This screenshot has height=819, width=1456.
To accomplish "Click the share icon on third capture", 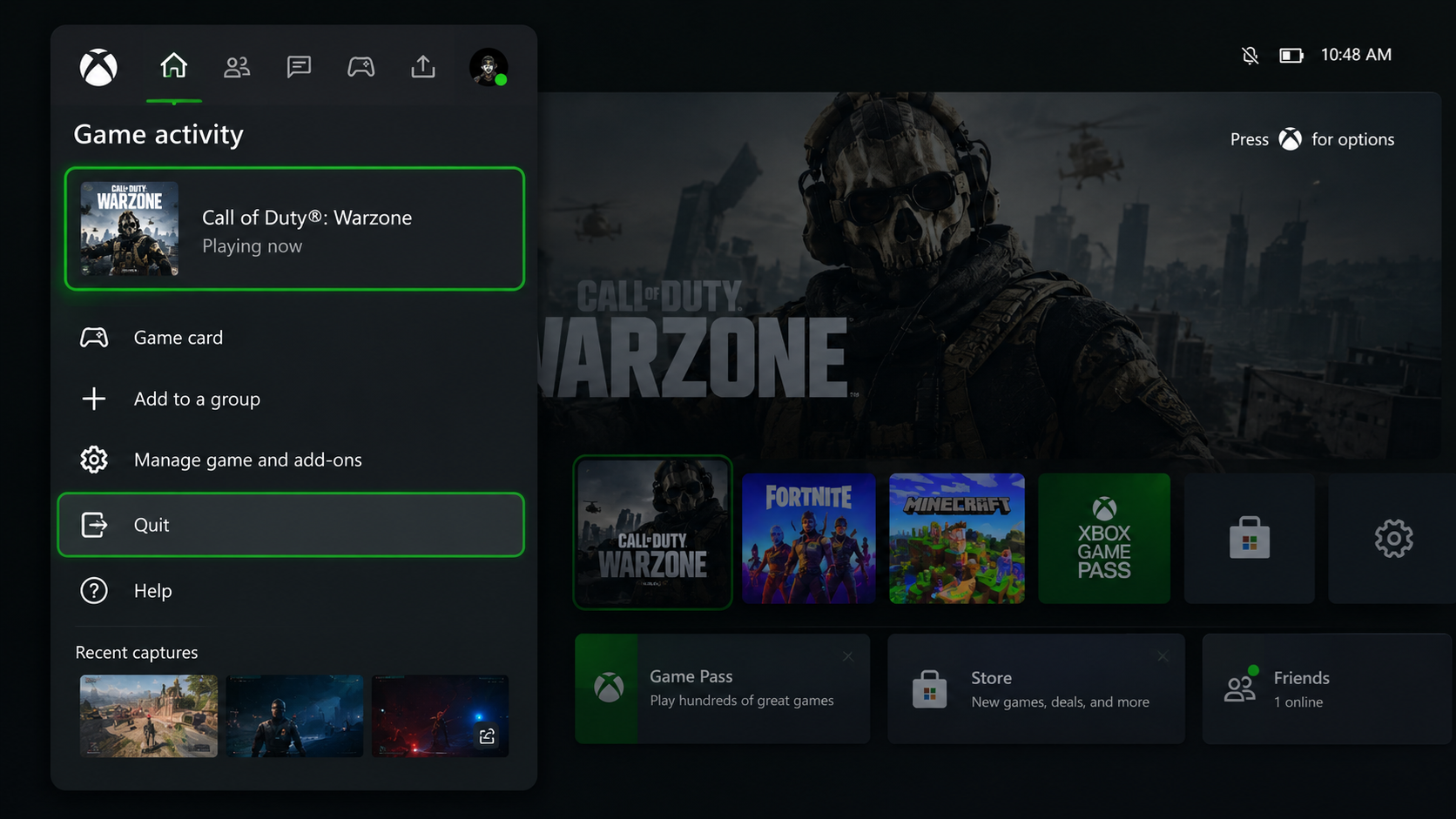I will 487,736.
